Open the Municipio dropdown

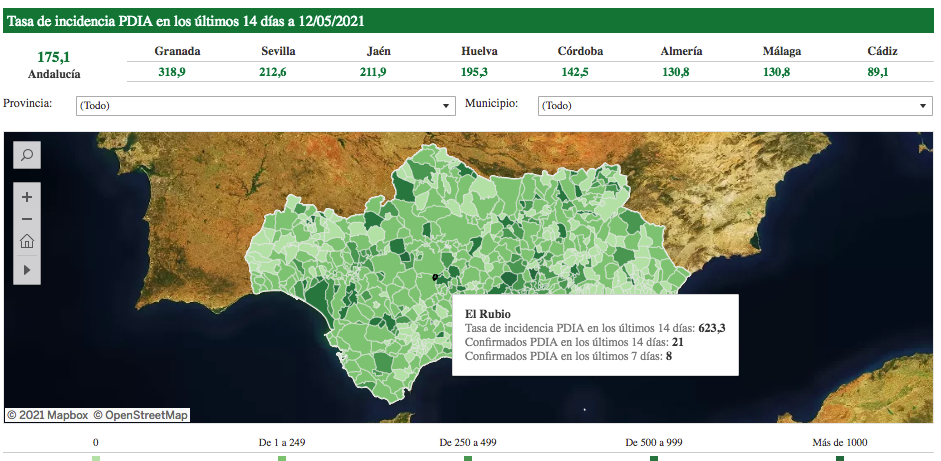click(x=734, y=105)
